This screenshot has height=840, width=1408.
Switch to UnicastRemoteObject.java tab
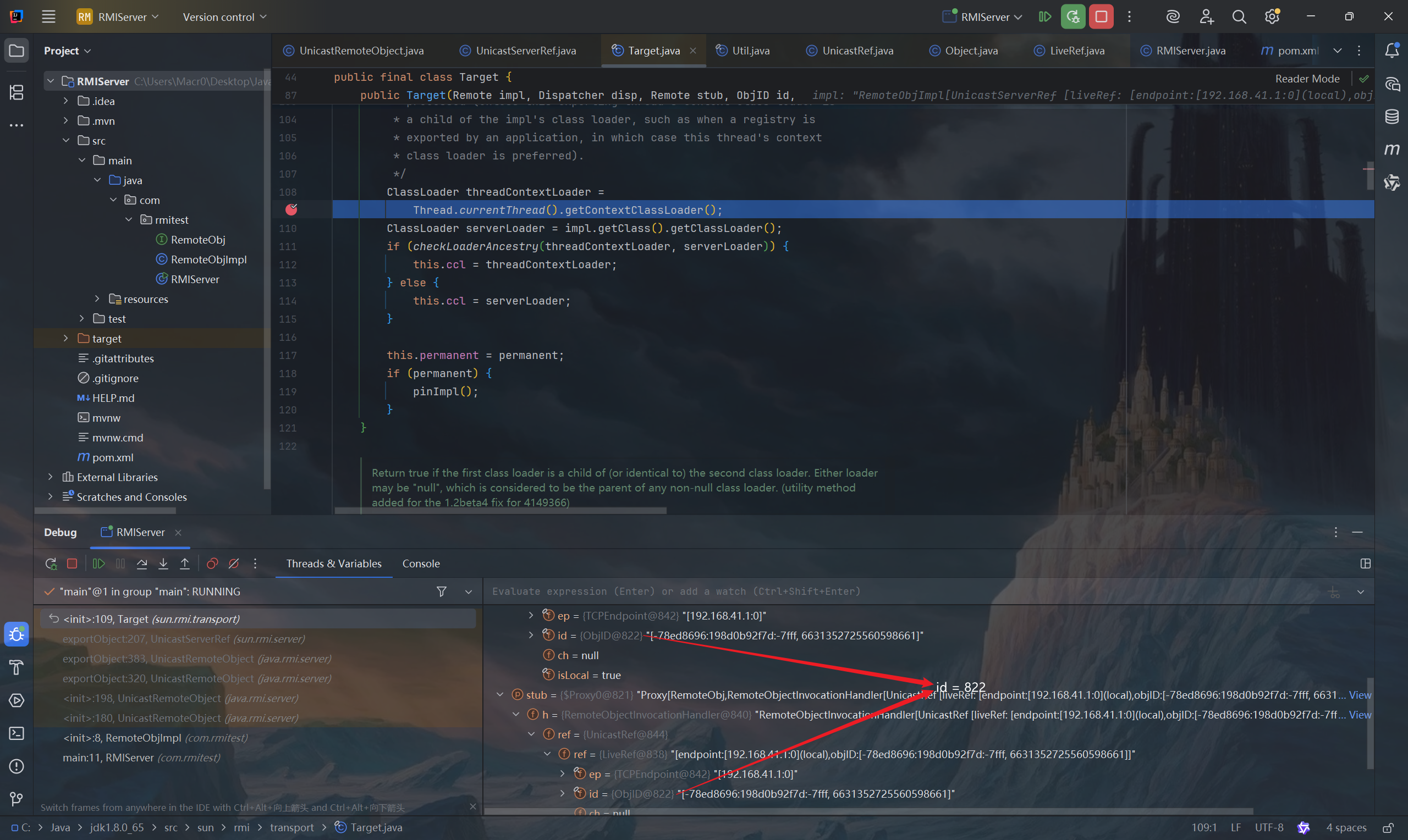pos(353,51)
